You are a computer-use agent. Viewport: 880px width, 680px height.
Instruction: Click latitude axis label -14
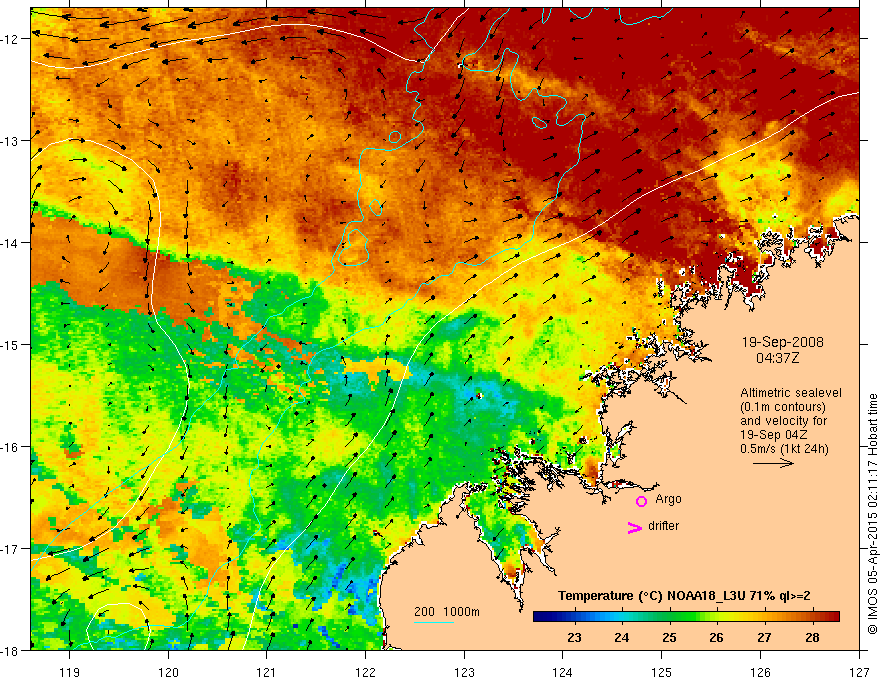(11, 243)
